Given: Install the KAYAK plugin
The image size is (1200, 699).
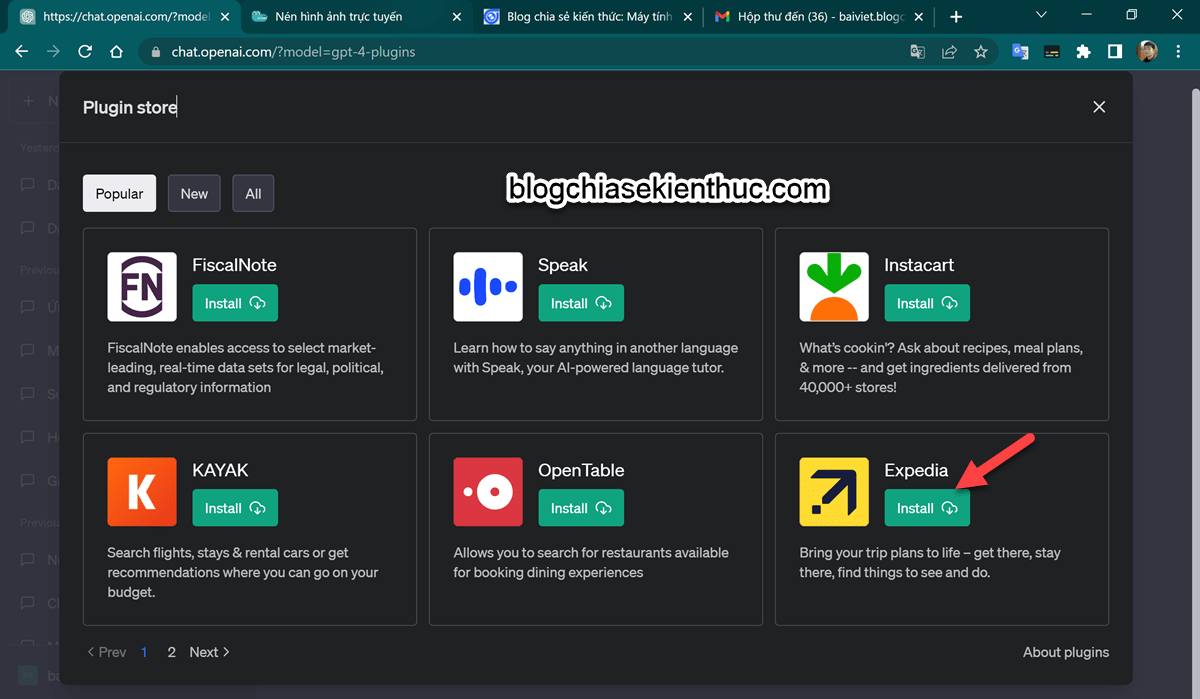Looking at the screenshot, I should coord(235,508).
